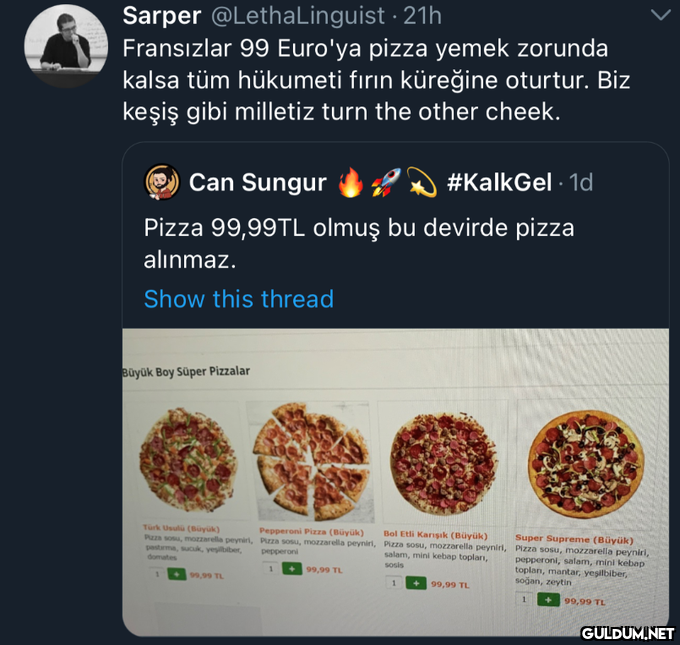Open the tweet options chevron menu

(x=660, y=15)
